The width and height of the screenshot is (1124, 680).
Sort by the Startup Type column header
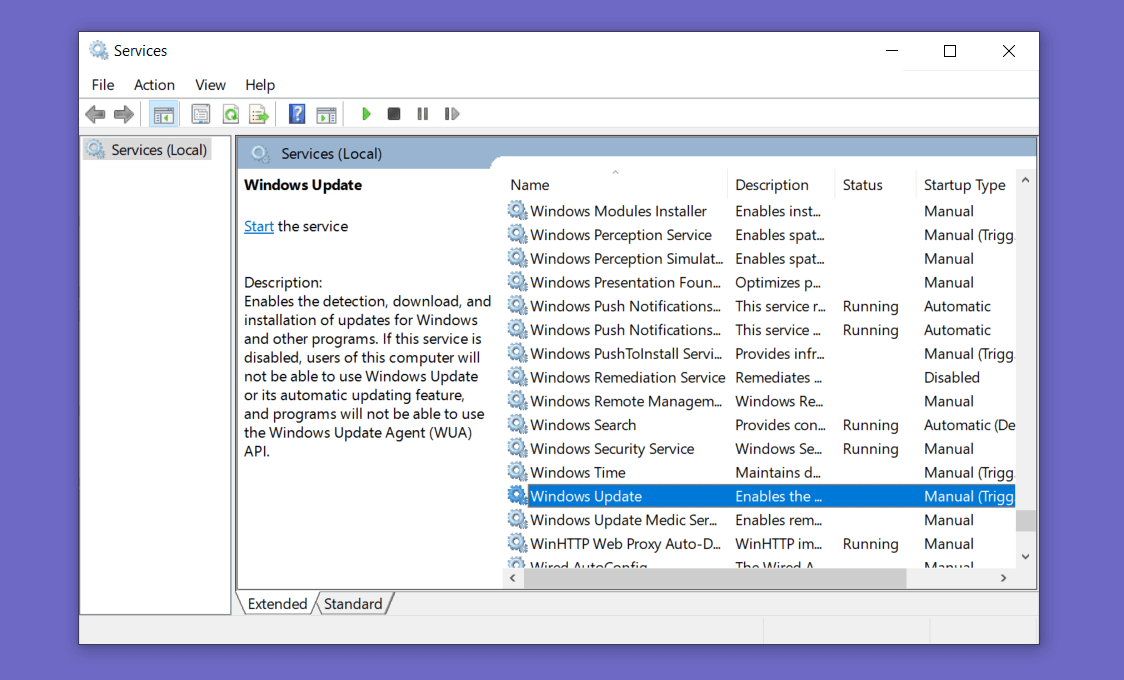tap(964, 185)
